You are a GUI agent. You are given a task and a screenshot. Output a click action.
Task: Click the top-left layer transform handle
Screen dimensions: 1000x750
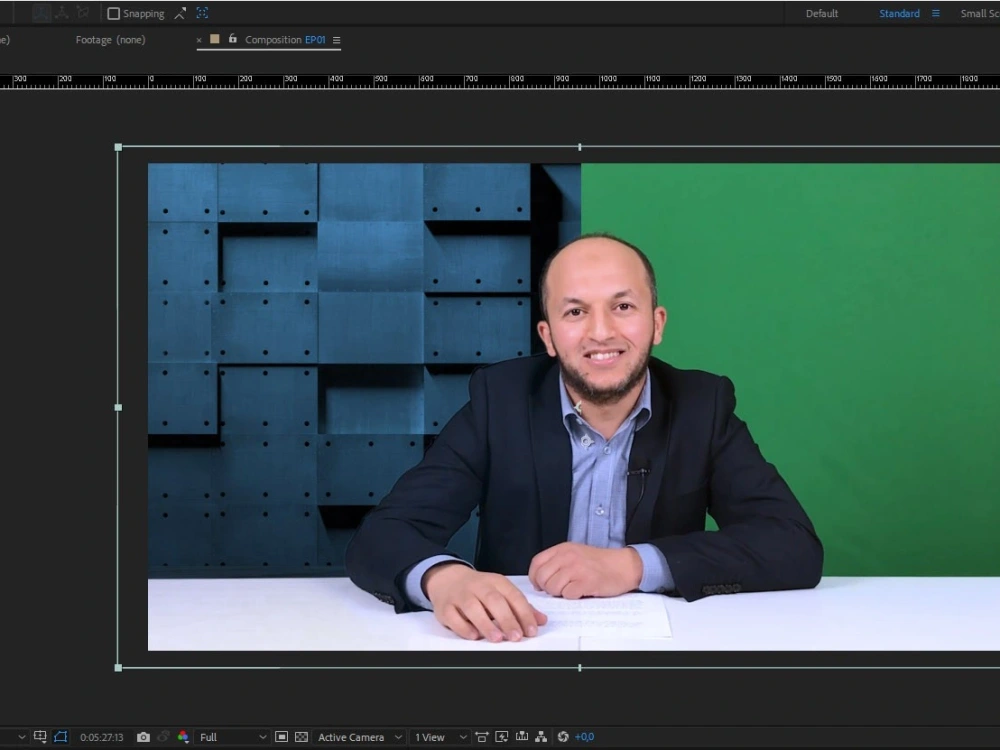tap(118, 147)
